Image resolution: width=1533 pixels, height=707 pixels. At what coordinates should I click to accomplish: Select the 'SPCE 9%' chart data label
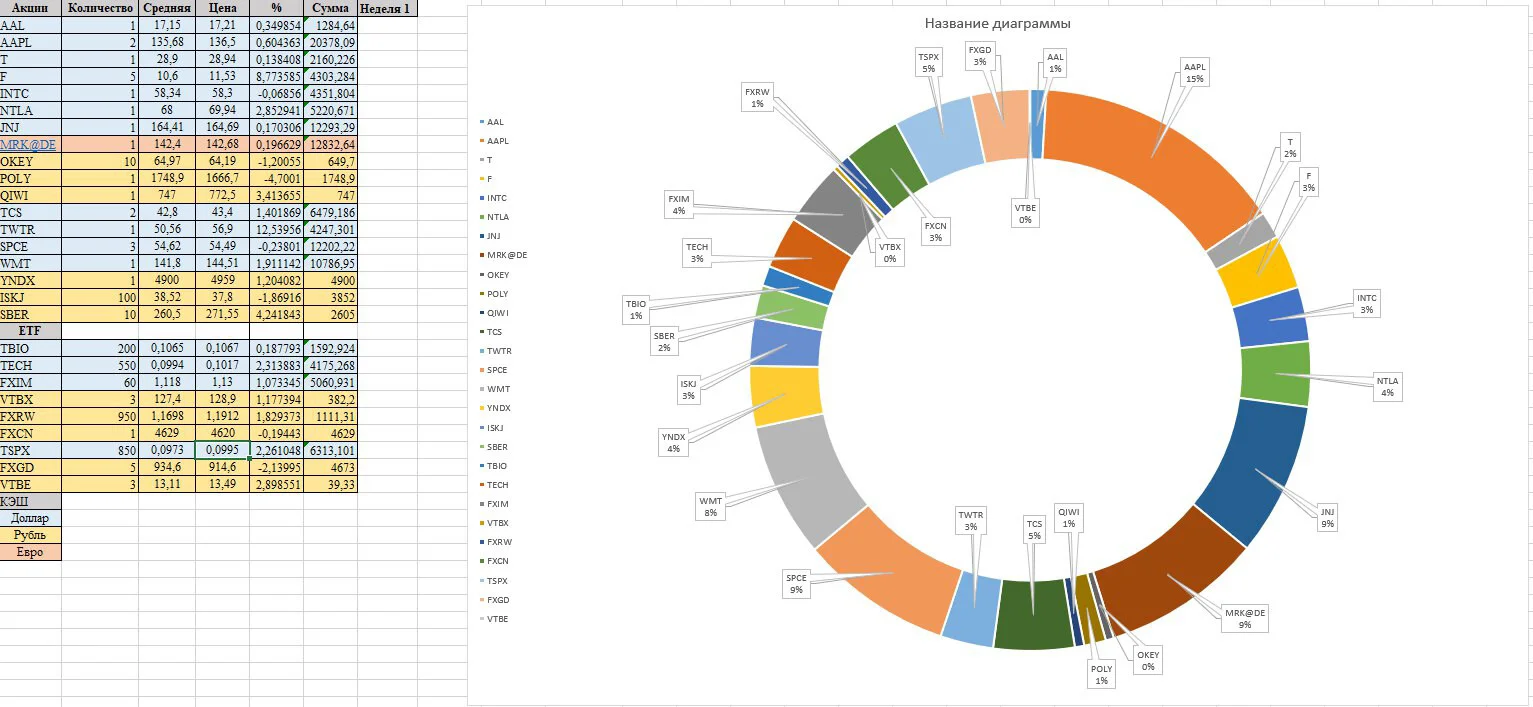tap(796, 584)
